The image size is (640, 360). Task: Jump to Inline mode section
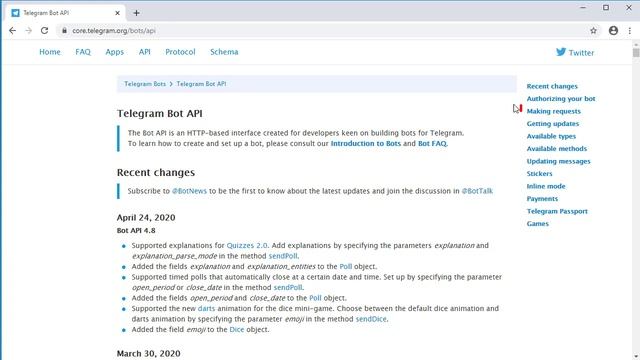click(x=546, y=186)
